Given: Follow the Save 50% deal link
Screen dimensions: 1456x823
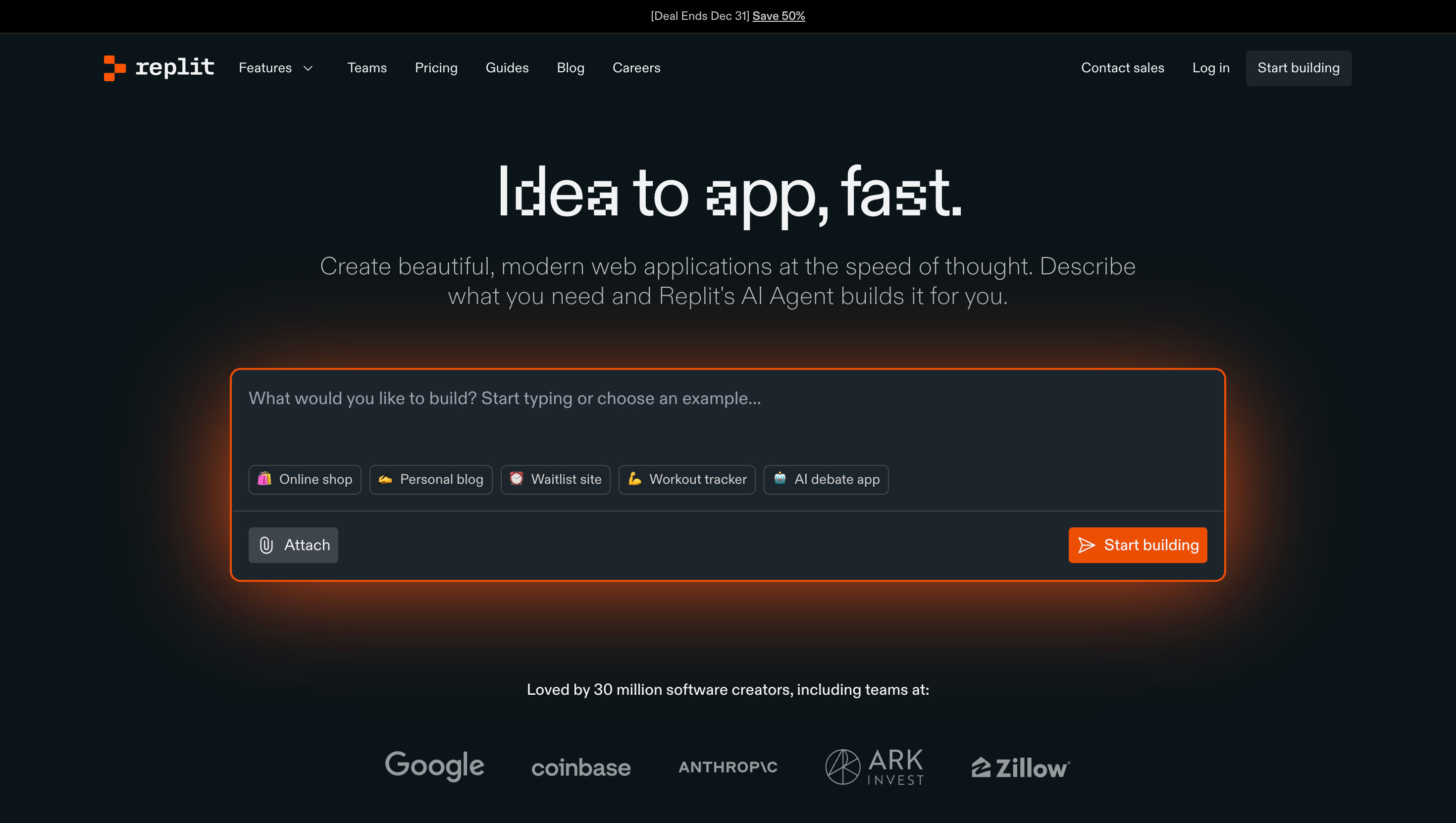Looking at the screenshot, I should [779, 16].
